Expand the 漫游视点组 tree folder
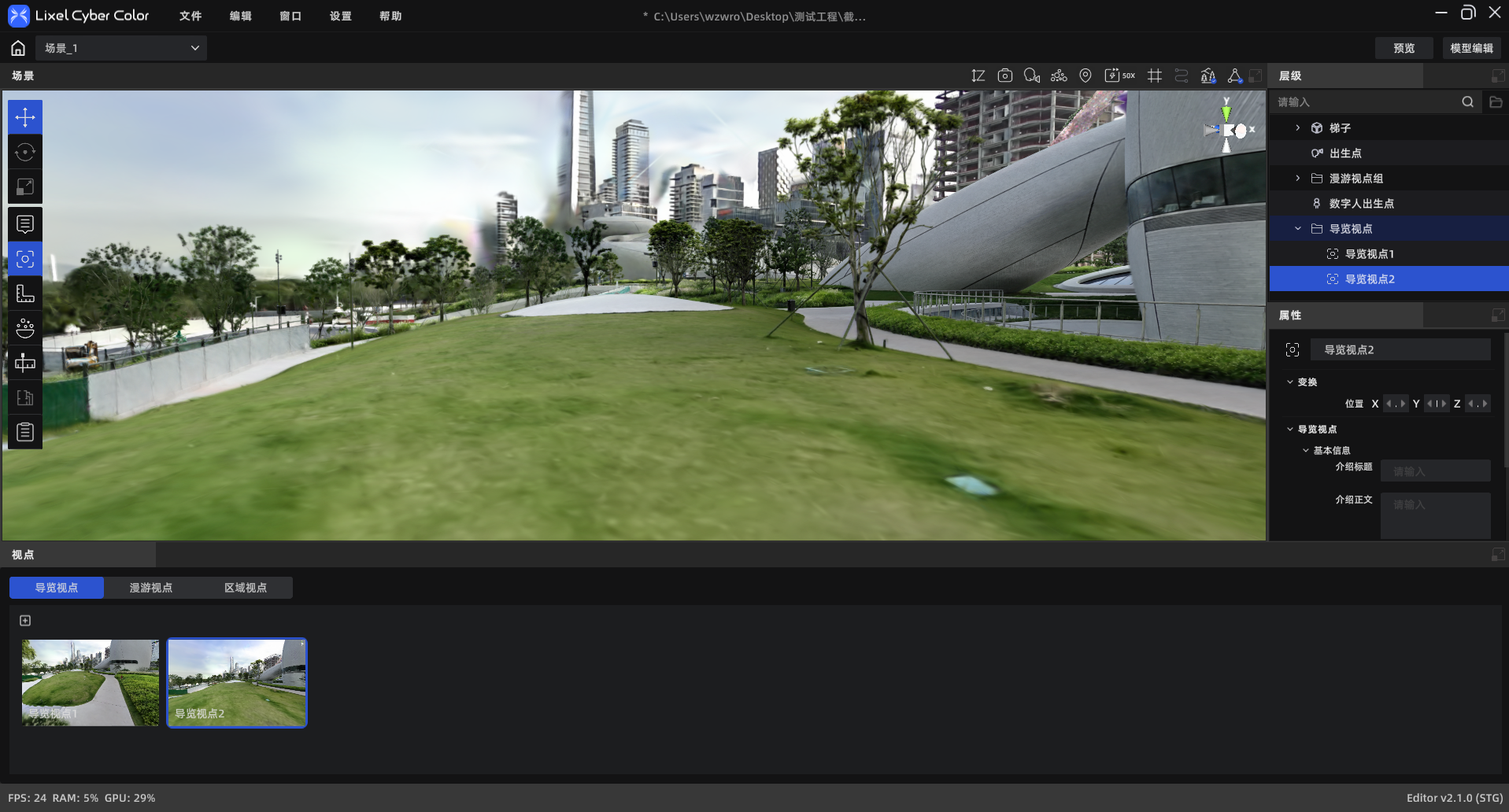Viewport: 1509px width, 812px height. coord(1298,179)
